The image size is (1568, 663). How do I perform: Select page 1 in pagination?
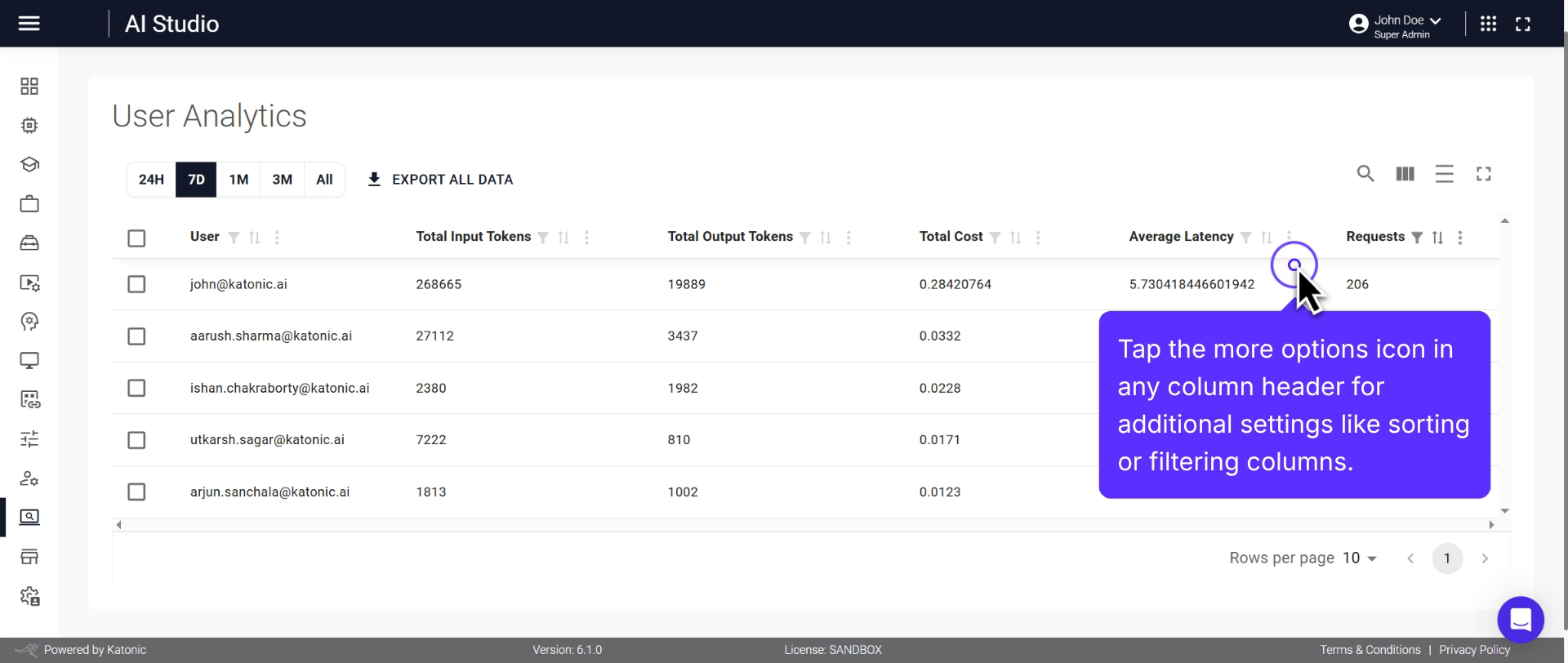click(1447, 558)
